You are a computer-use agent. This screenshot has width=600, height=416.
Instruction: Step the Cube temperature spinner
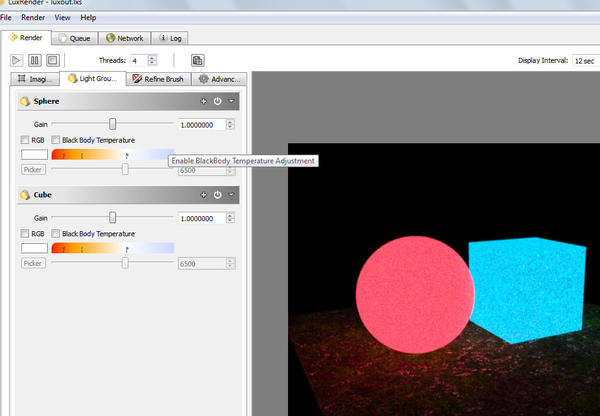point(230,264)
